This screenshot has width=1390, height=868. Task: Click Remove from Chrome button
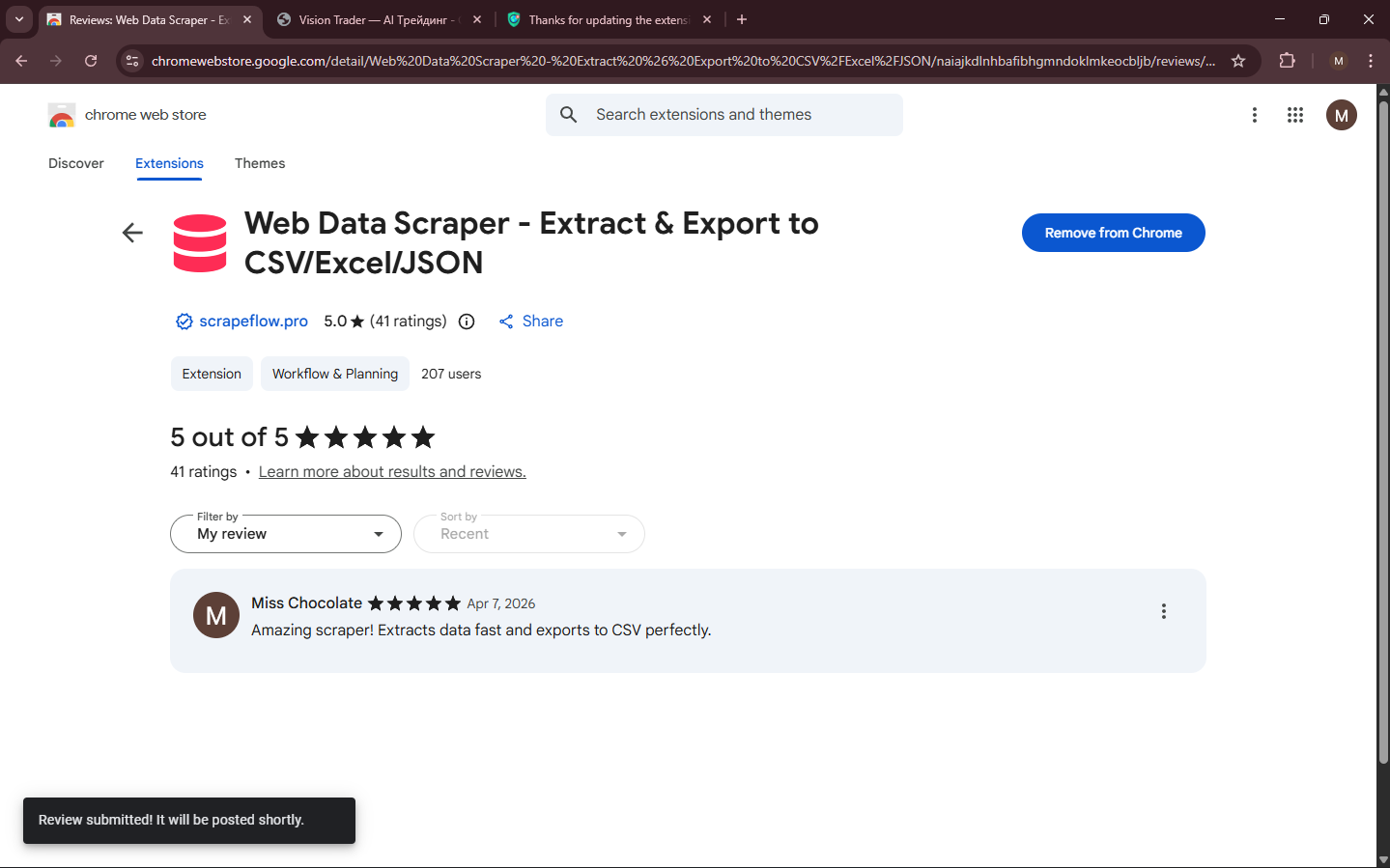coord(1114,233)
